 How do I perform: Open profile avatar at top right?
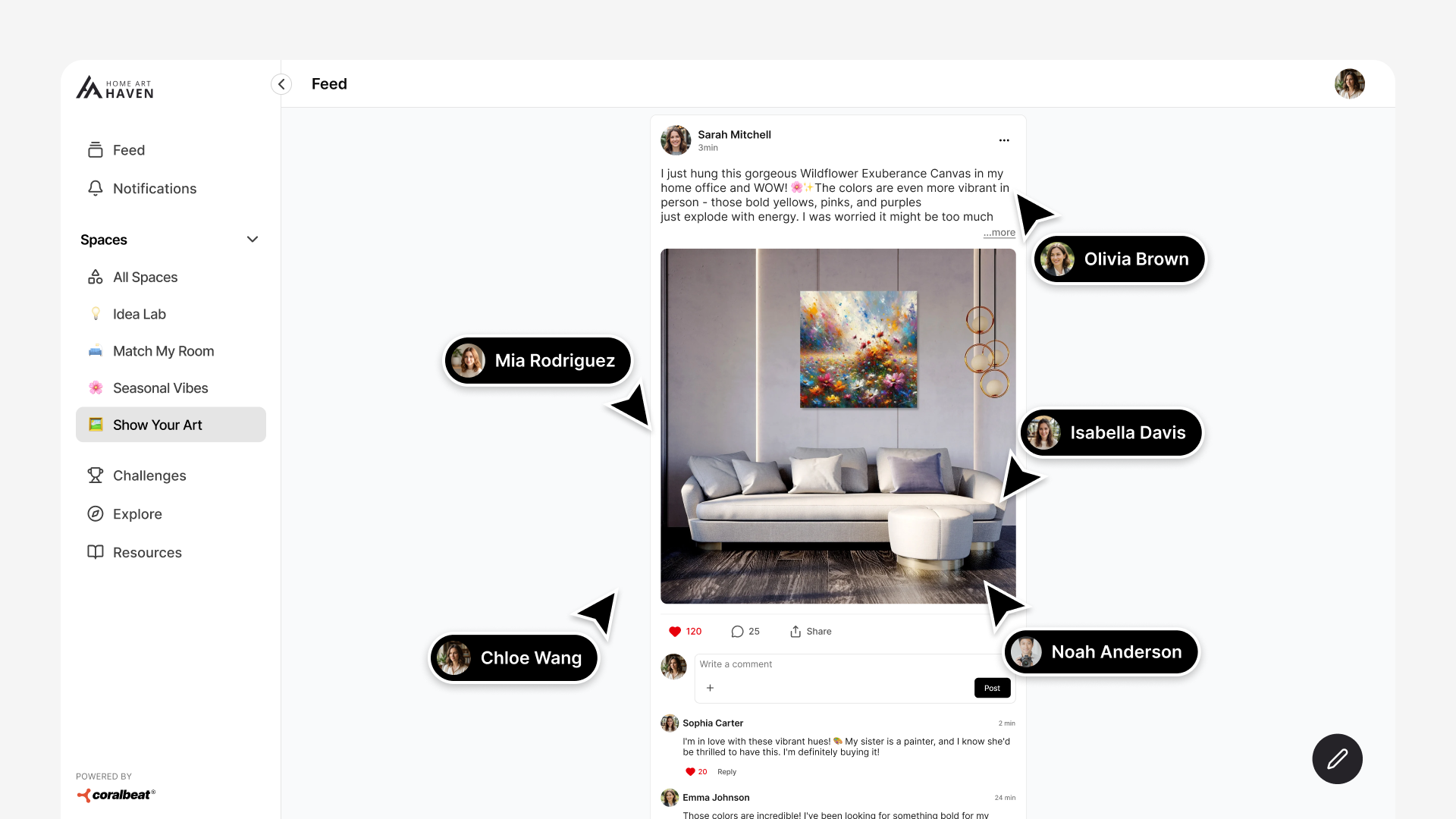(1350, 84)
